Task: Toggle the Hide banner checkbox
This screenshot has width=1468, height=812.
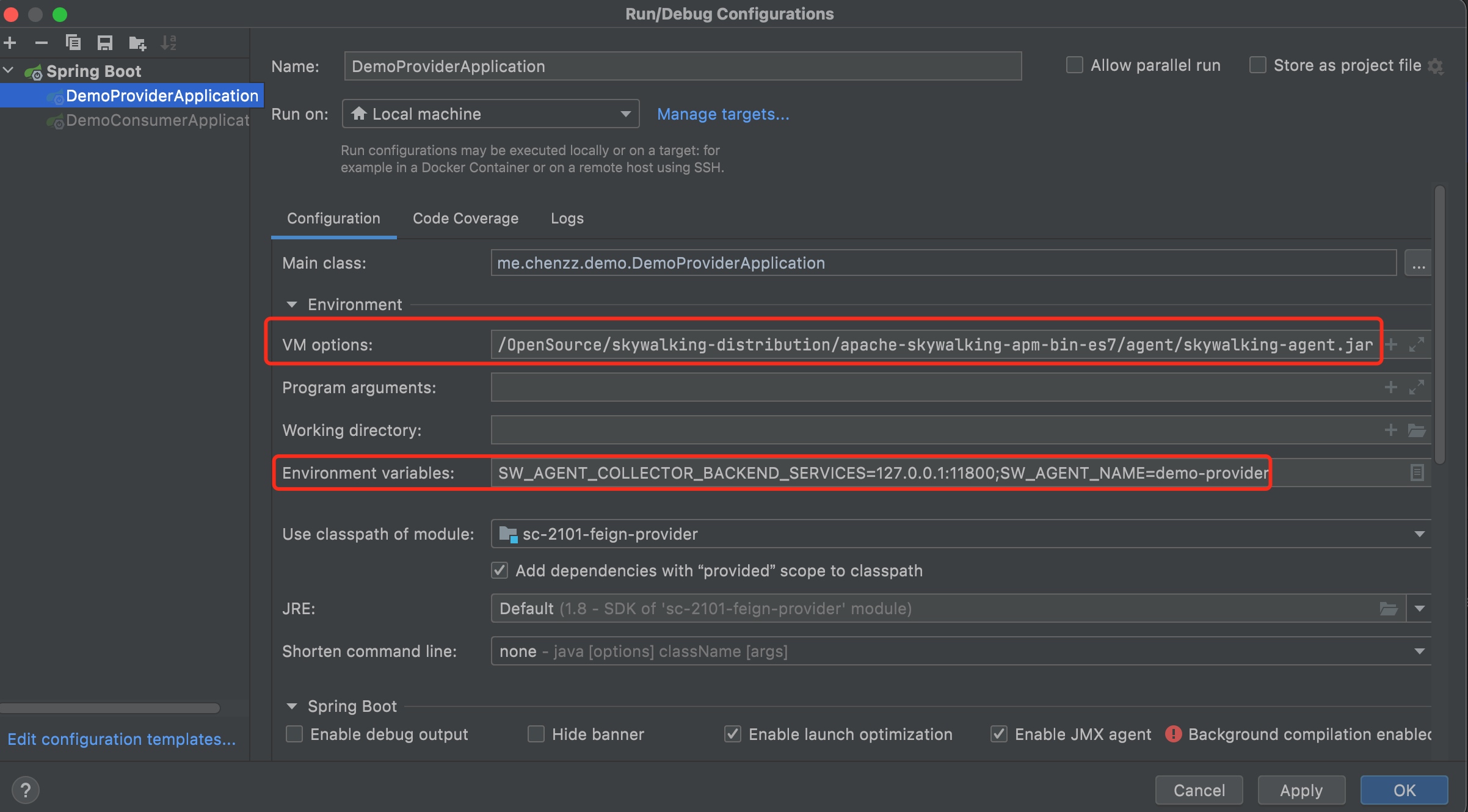Action: pyautogui.click(x=536, y=734)
